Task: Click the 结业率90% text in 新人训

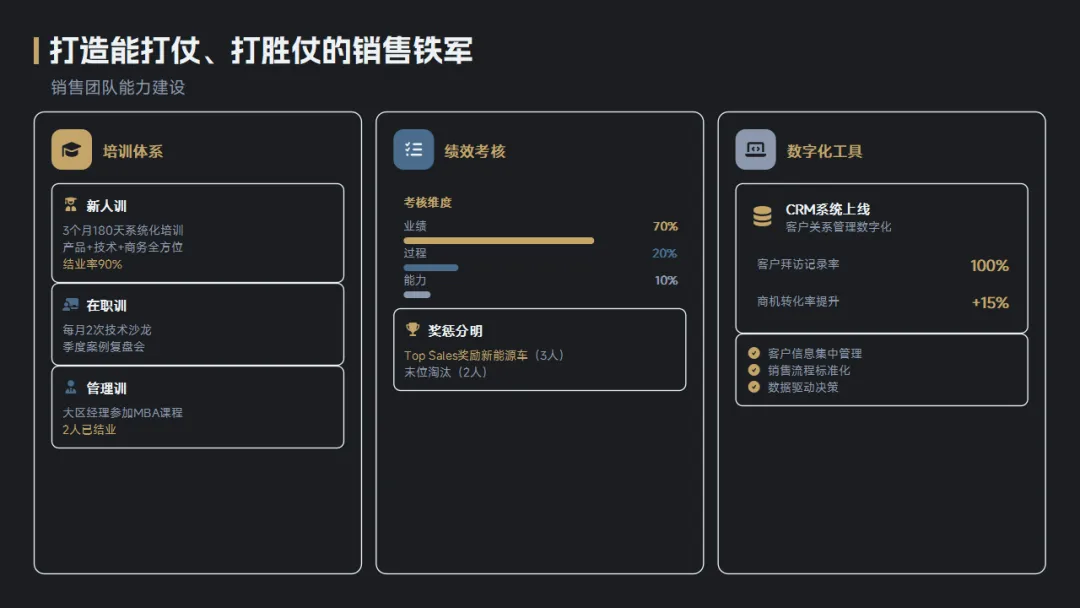Action: click(92, 264)
